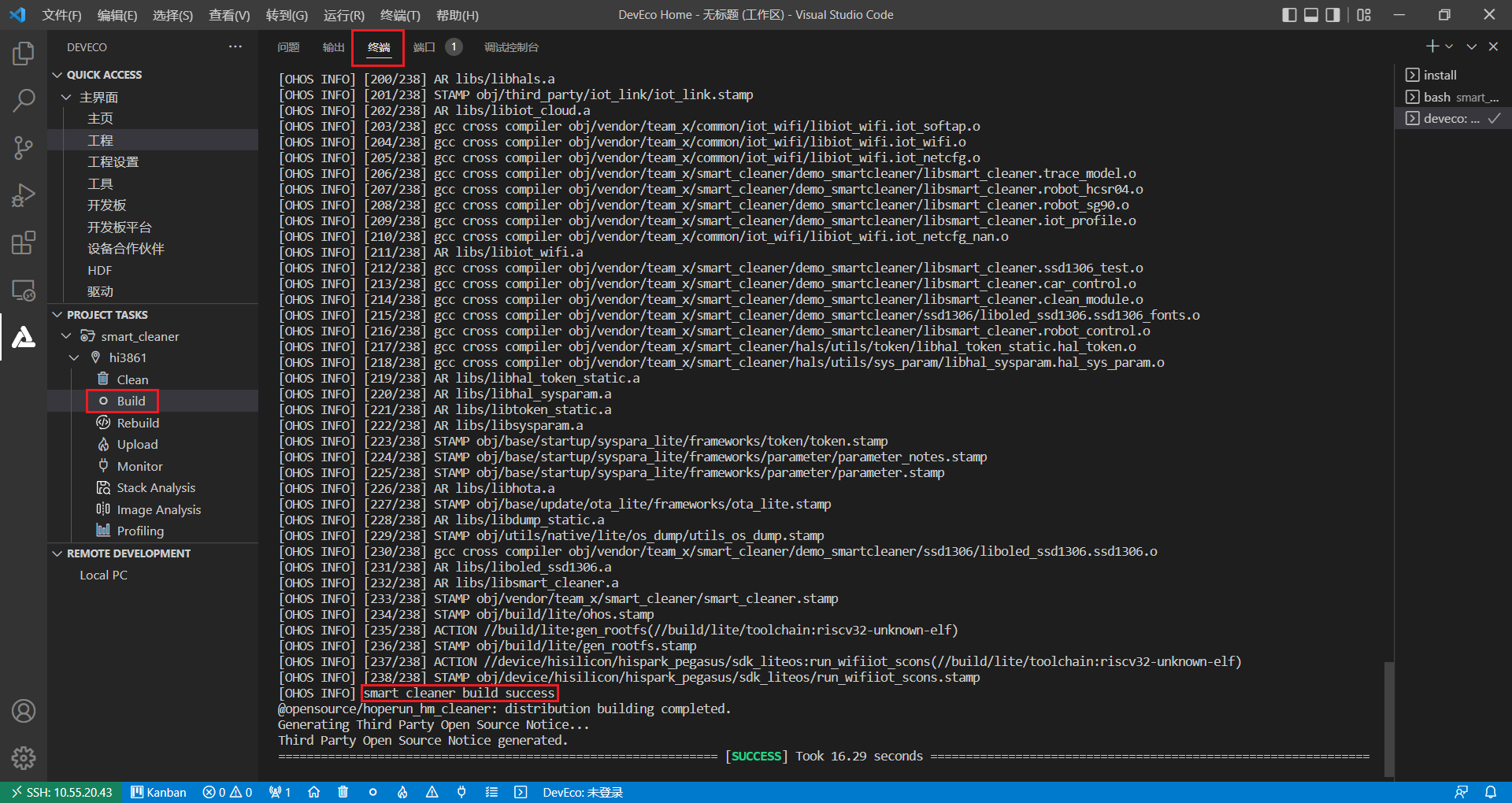Open the Explorer view in activity bar
Screen dimensions: 1512x803
point(24,53)
